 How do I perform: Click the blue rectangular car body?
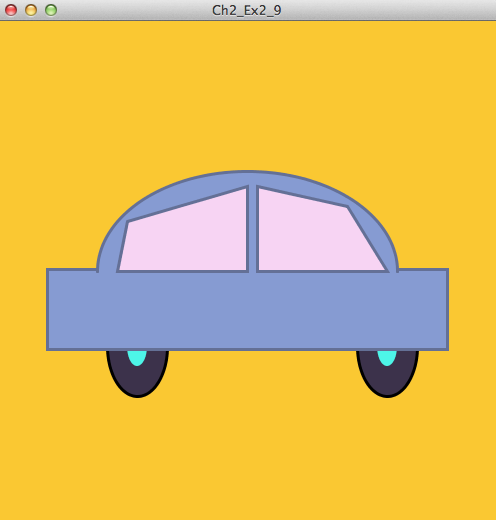pyautogui.click(x=247, y=309)
